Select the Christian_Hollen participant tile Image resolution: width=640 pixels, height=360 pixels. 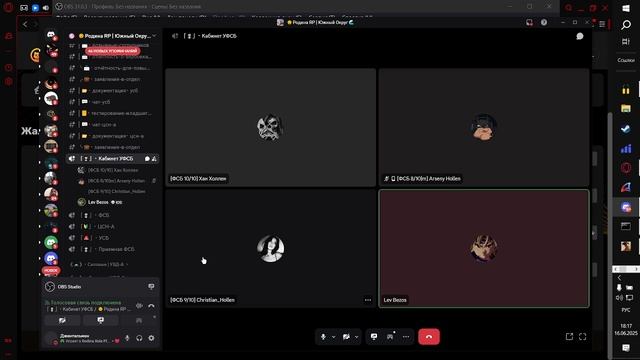(x=271, y=248)
